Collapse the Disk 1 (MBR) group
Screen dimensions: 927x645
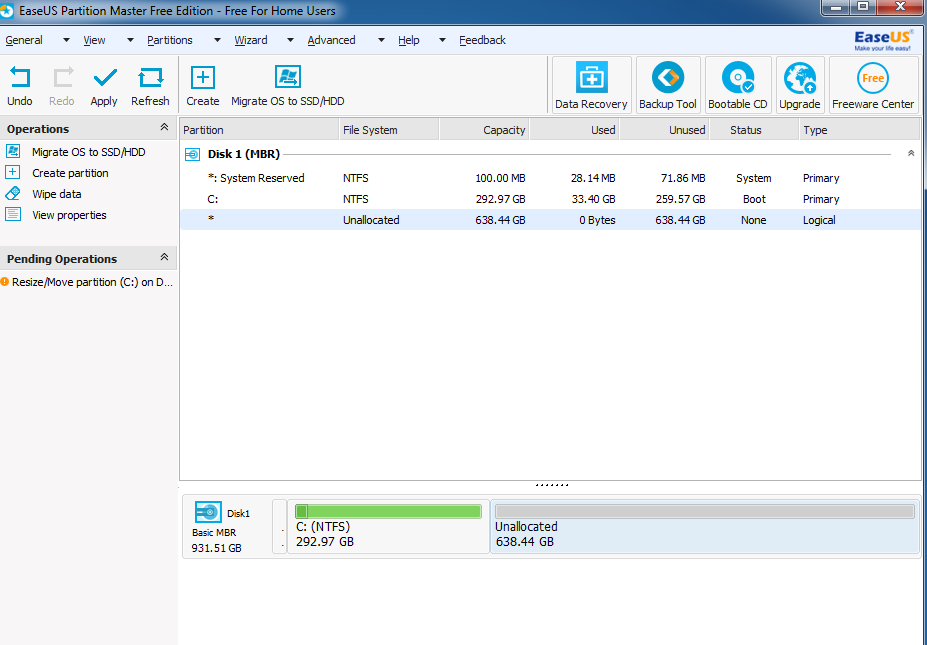(x=911, y=153)
